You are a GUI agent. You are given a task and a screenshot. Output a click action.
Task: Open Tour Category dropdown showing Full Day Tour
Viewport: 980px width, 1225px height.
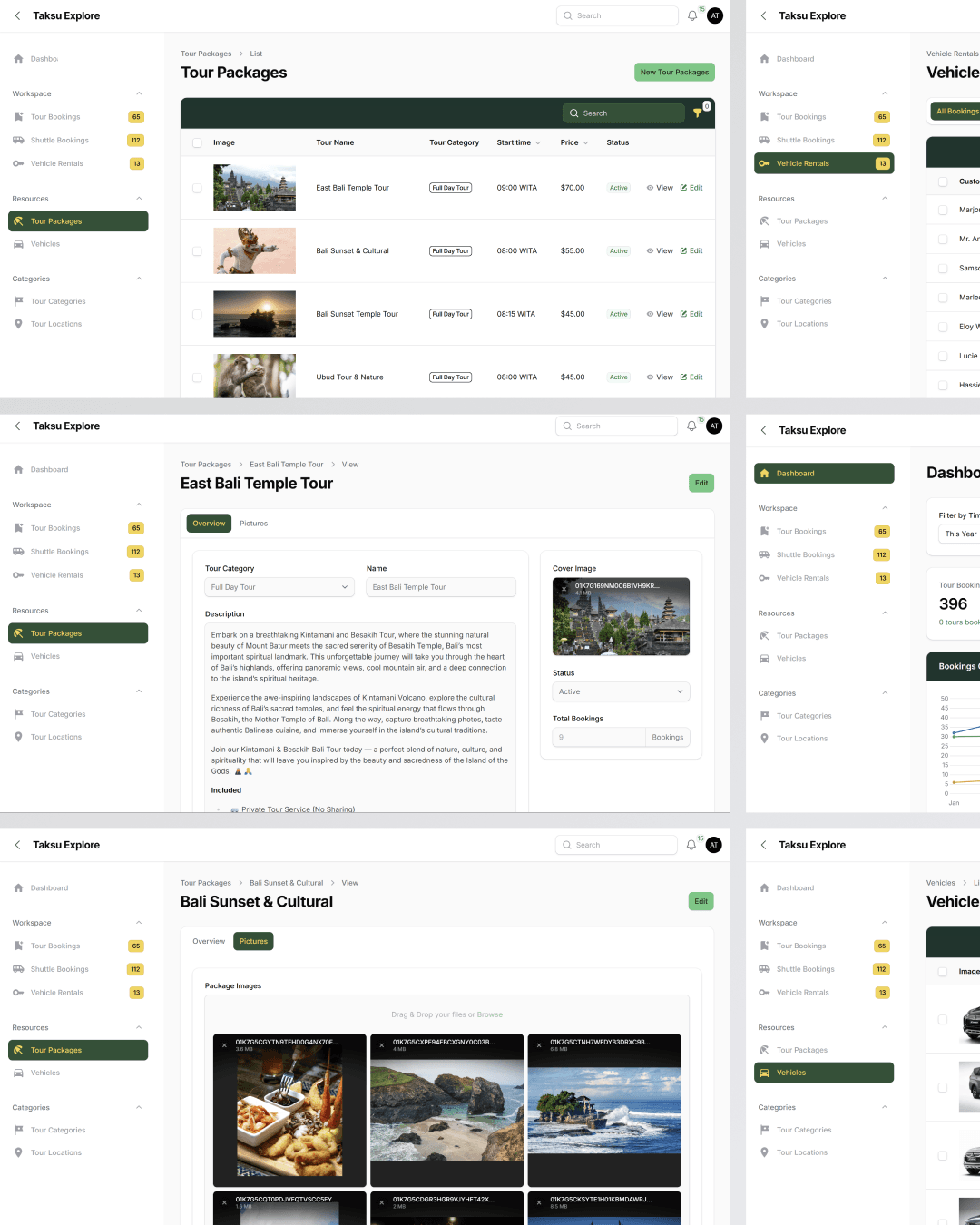(x=279, y=587)
